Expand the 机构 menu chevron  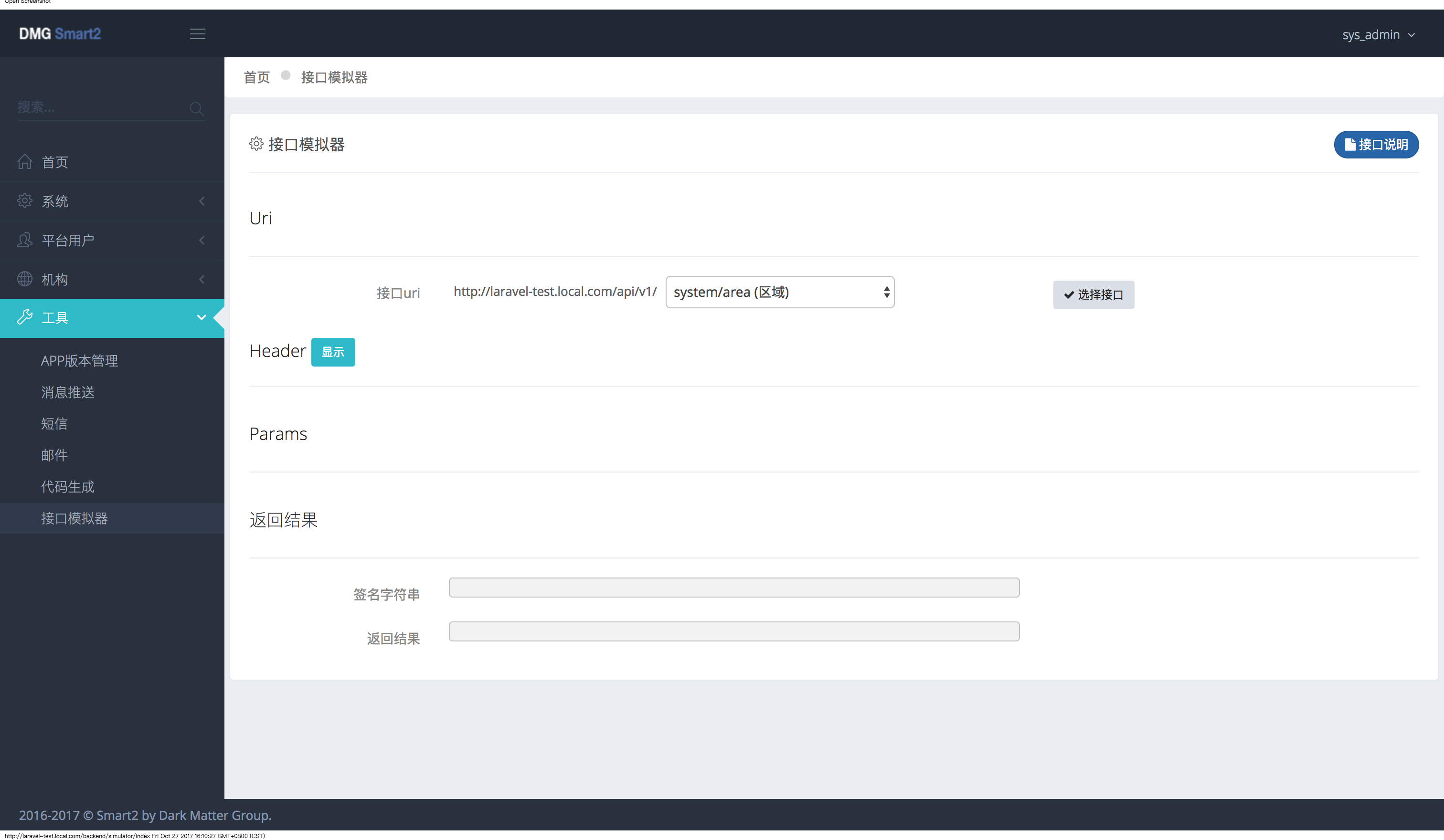[202, 279]
